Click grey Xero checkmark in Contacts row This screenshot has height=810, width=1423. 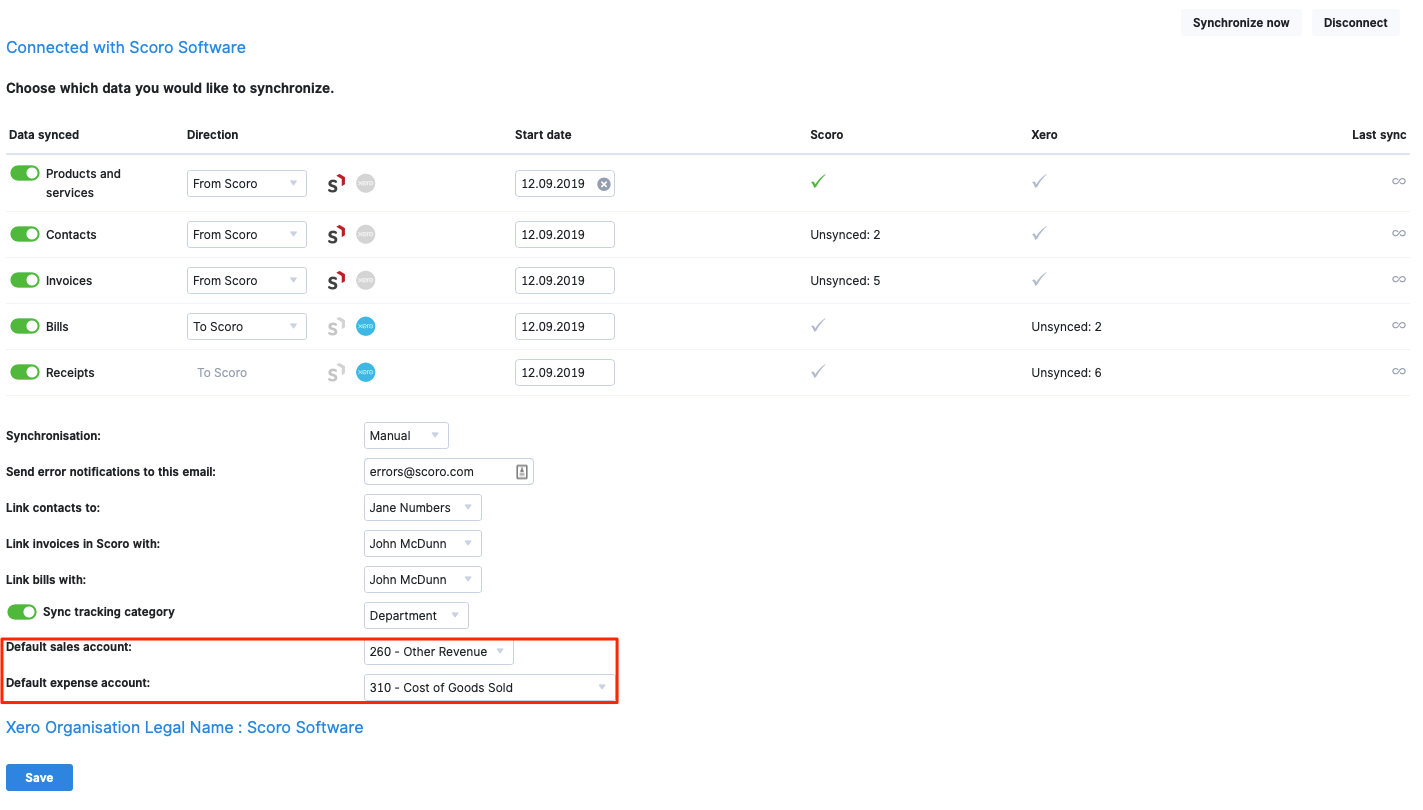[x=1039, y=233]
